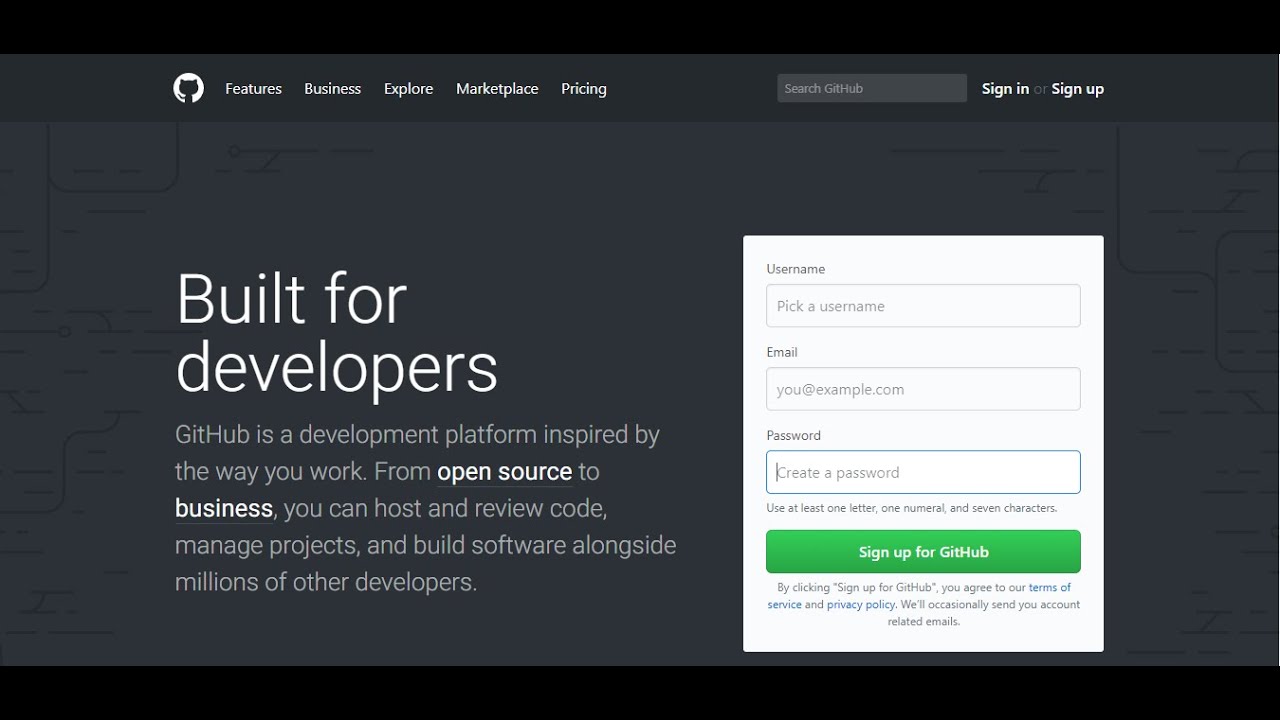Click the Email label in the form
Image resolution: width=1280 pixels, height=720 pixels.
pos(782,352)
